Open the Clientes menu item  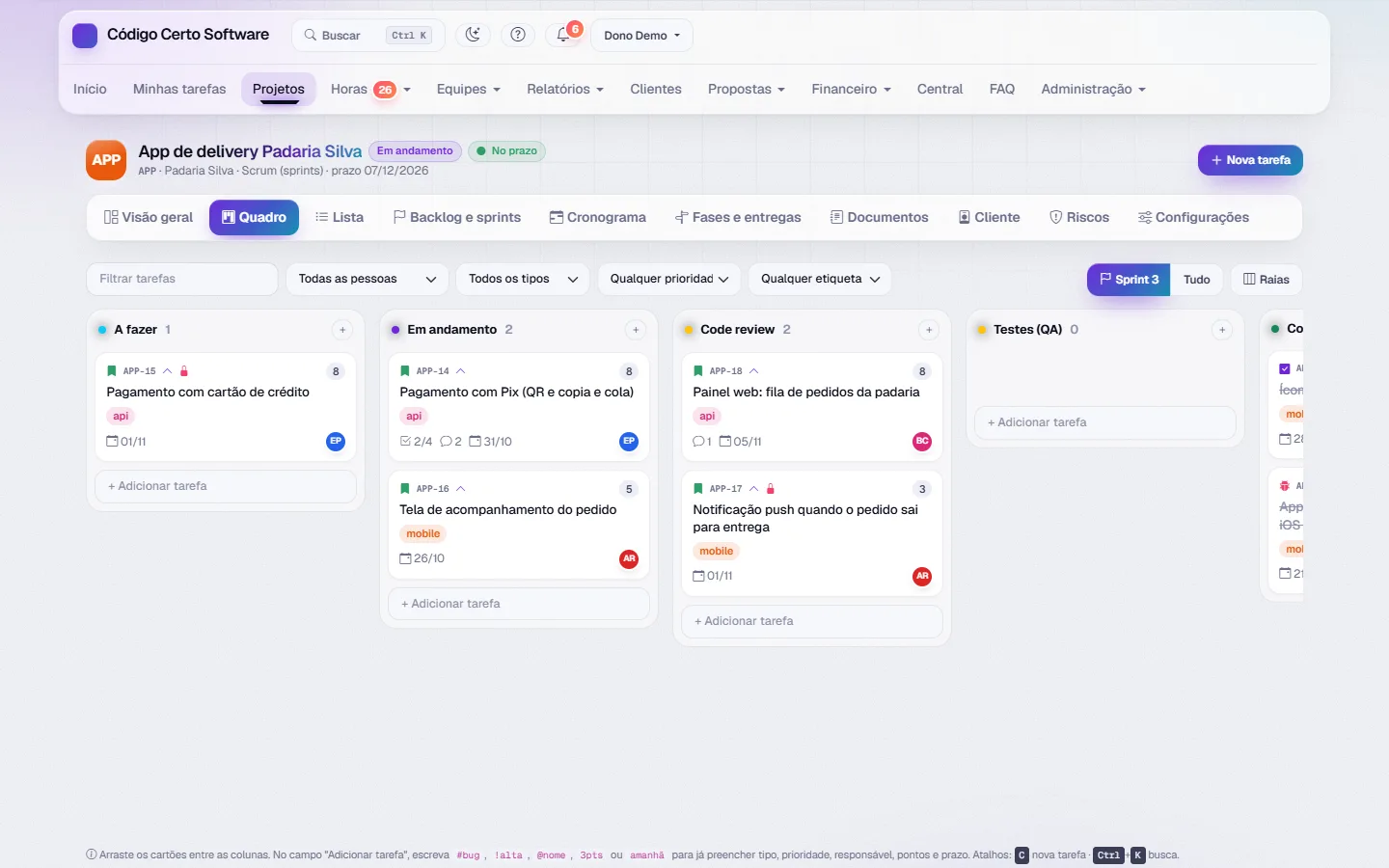click(656, 90)
